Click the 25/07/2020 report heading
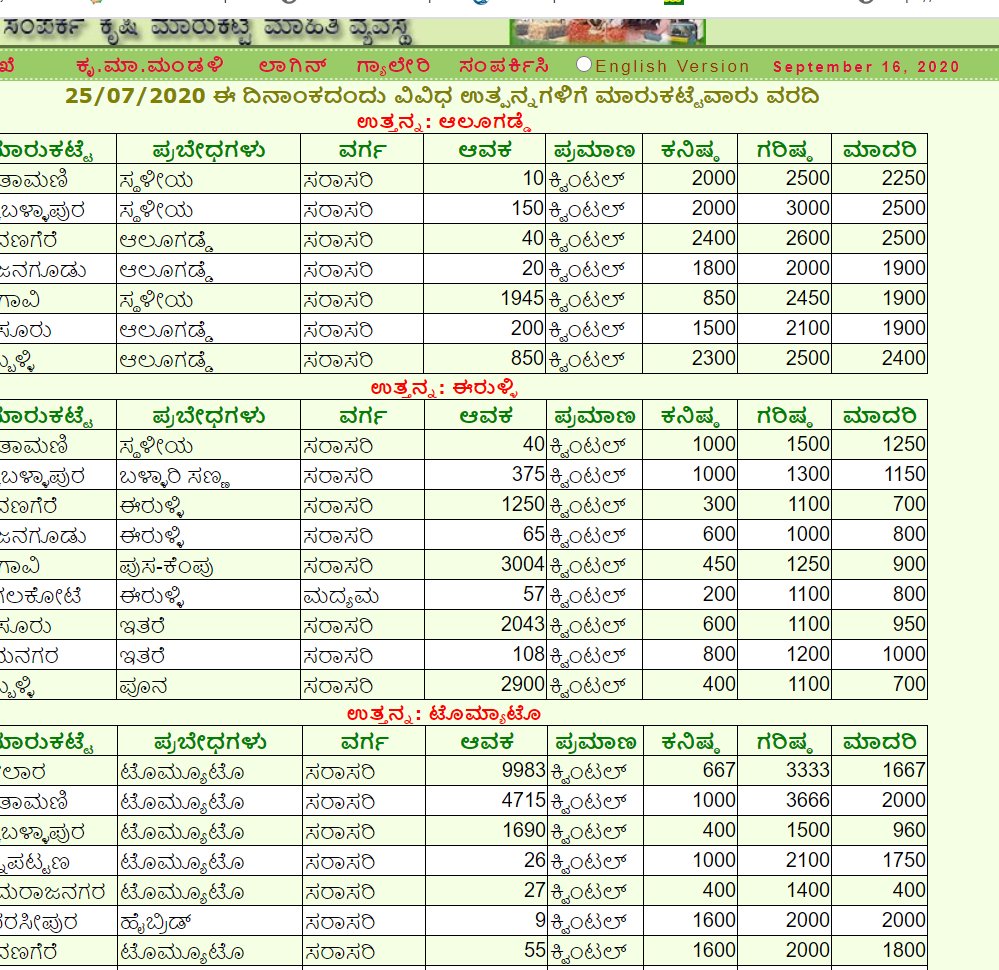This screenshot has width=999, height=970. tap(442, 96)
